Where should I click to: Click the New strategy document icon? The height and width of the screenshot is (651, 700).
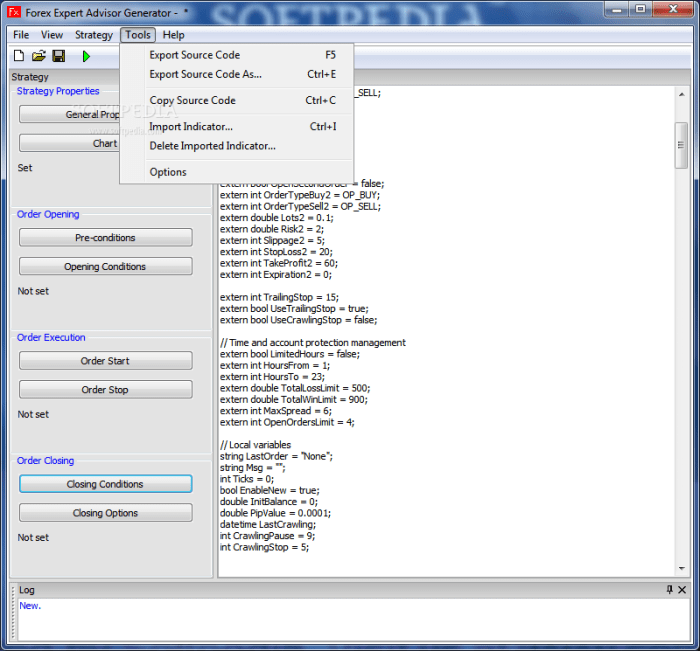point(19,56)
